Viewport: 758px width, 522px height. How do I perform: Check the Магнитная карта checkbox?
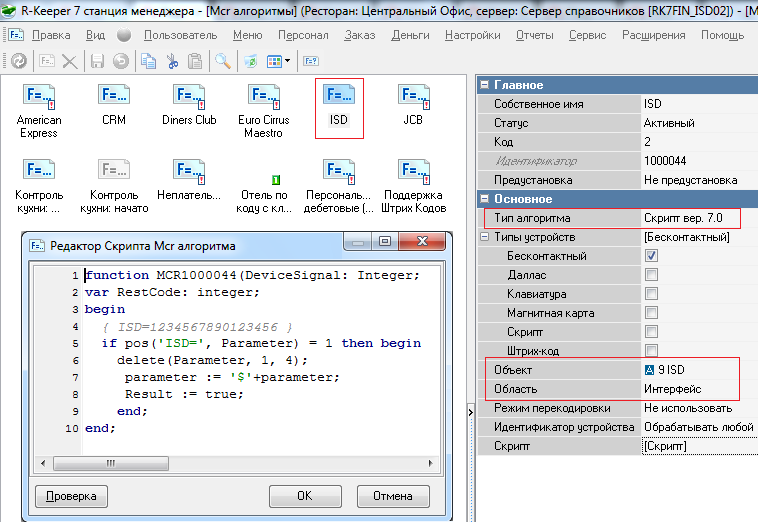[651, 313]
